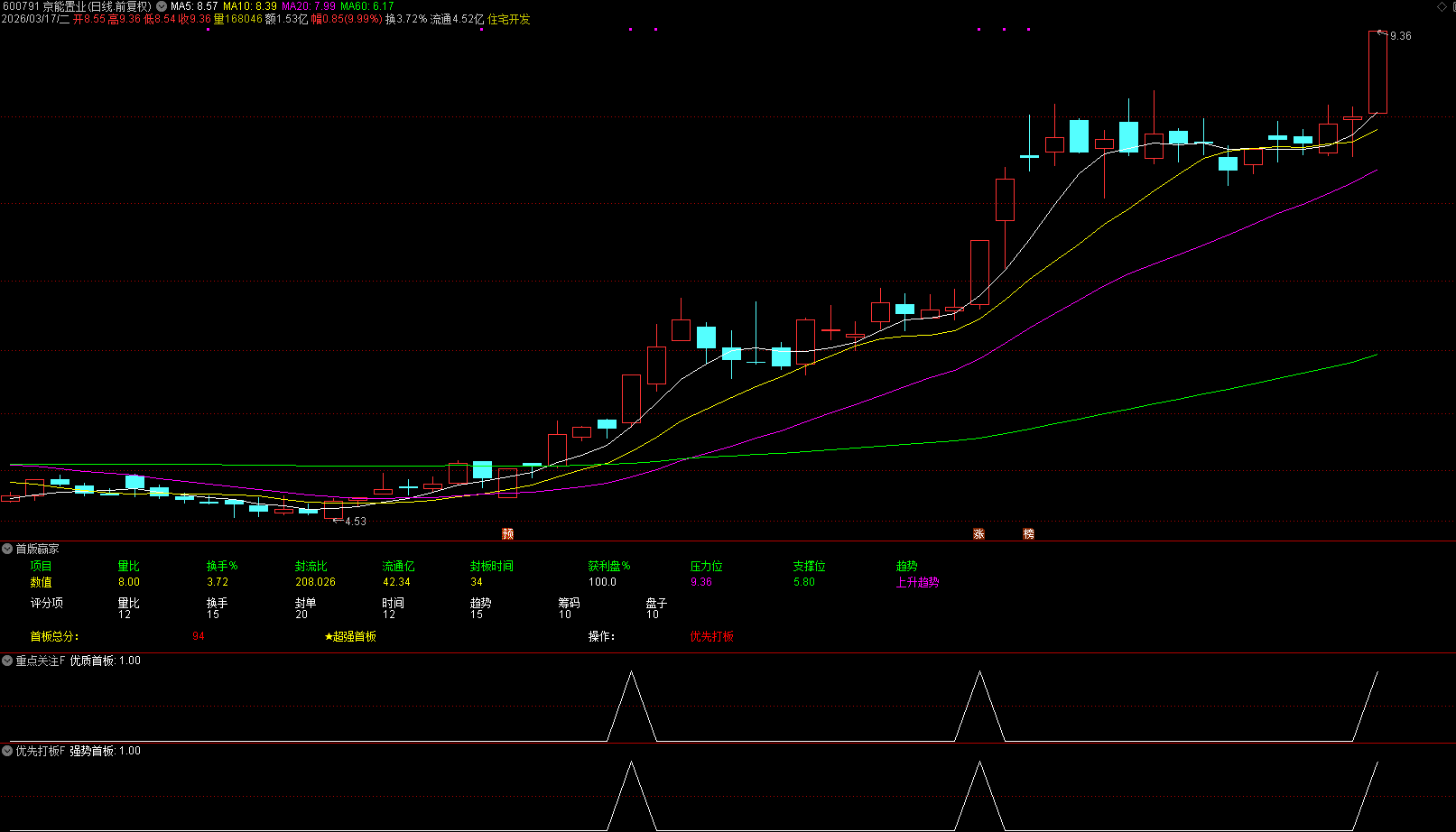Click the 9.36 high price arrow label
Image resolution: width=1456 pixels, height=832 pixels.
pyautogui.click(x=1399, y=36)
